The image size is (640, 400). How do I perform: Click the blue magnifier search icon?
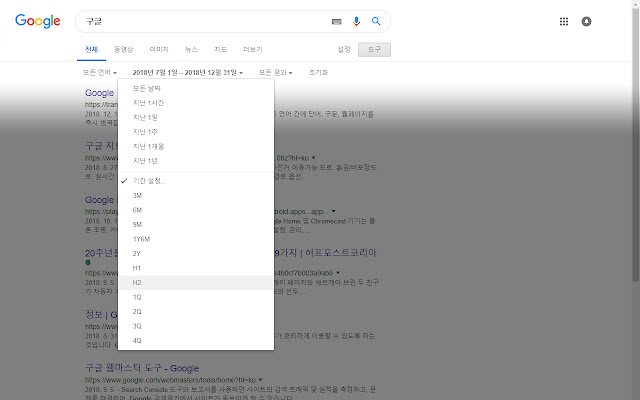tap(376, 21)
